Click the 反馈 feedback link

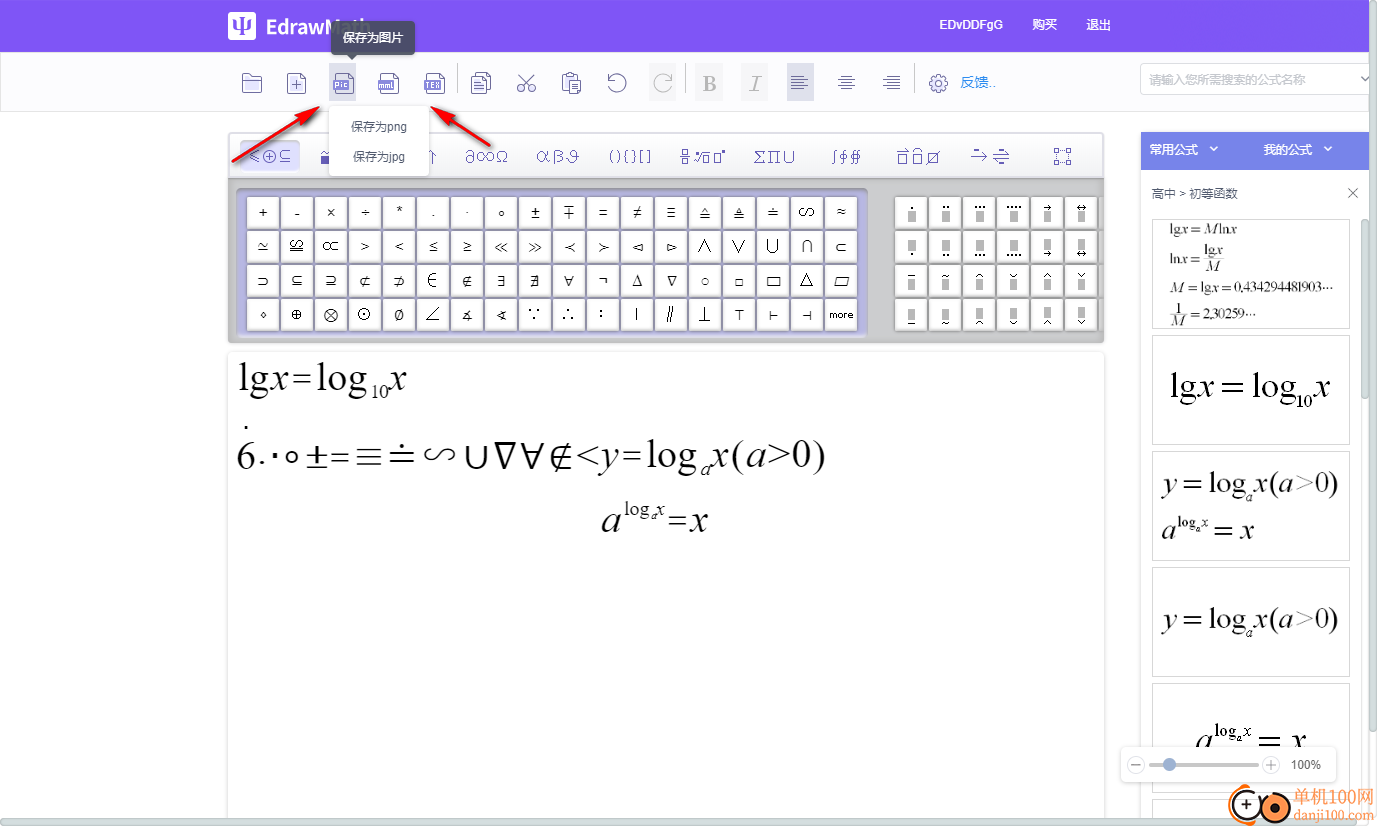tap(978, 83)
